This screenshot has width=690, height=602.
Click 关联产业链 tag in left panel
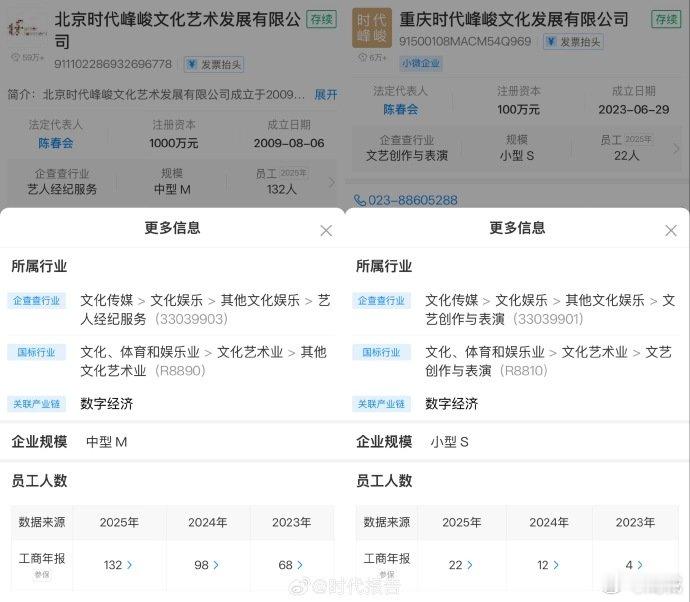pos(37,404)
